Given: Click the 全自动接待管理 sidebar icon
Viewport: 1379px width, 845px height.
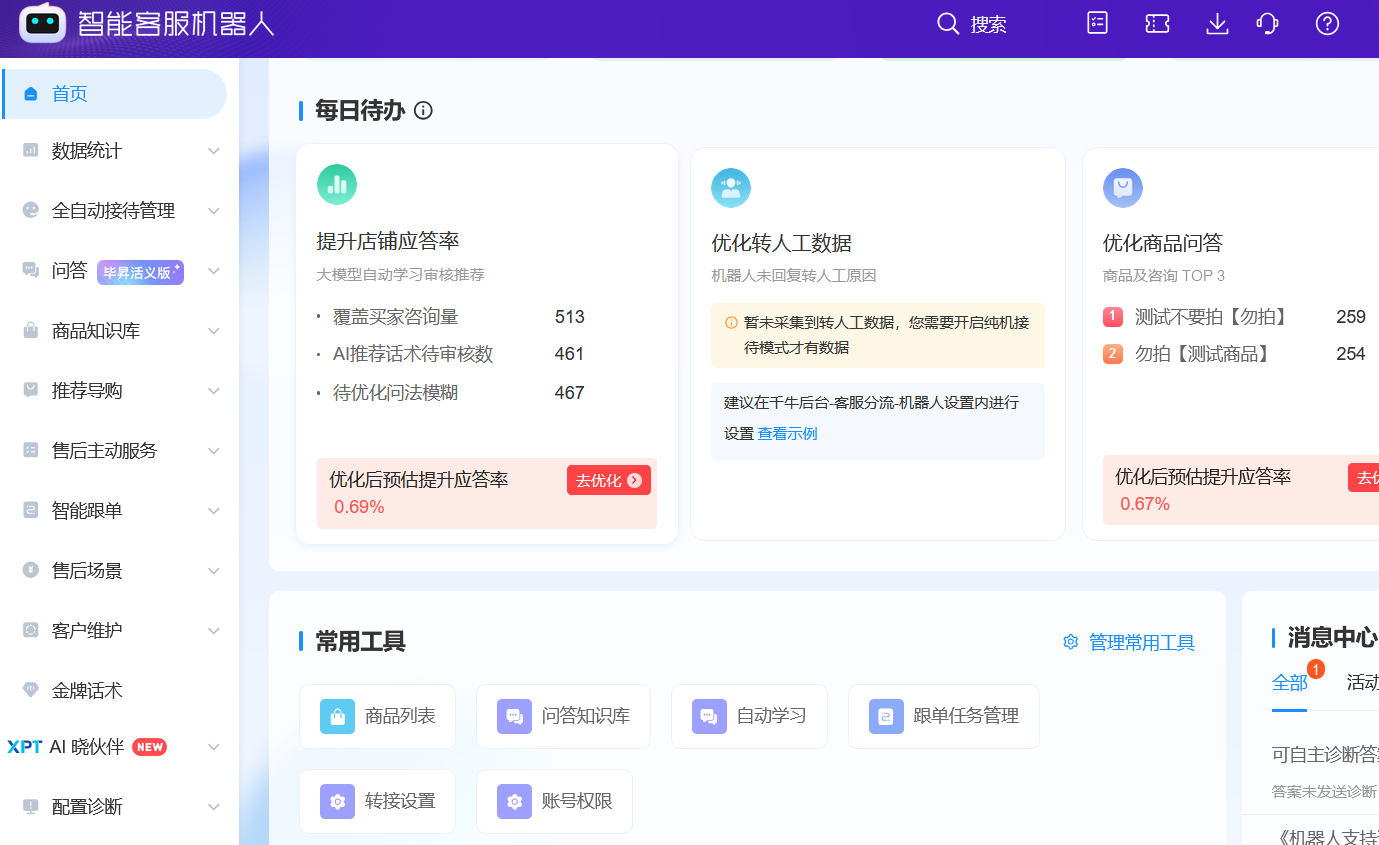Looking at the screenshot, I should point(31,211).
